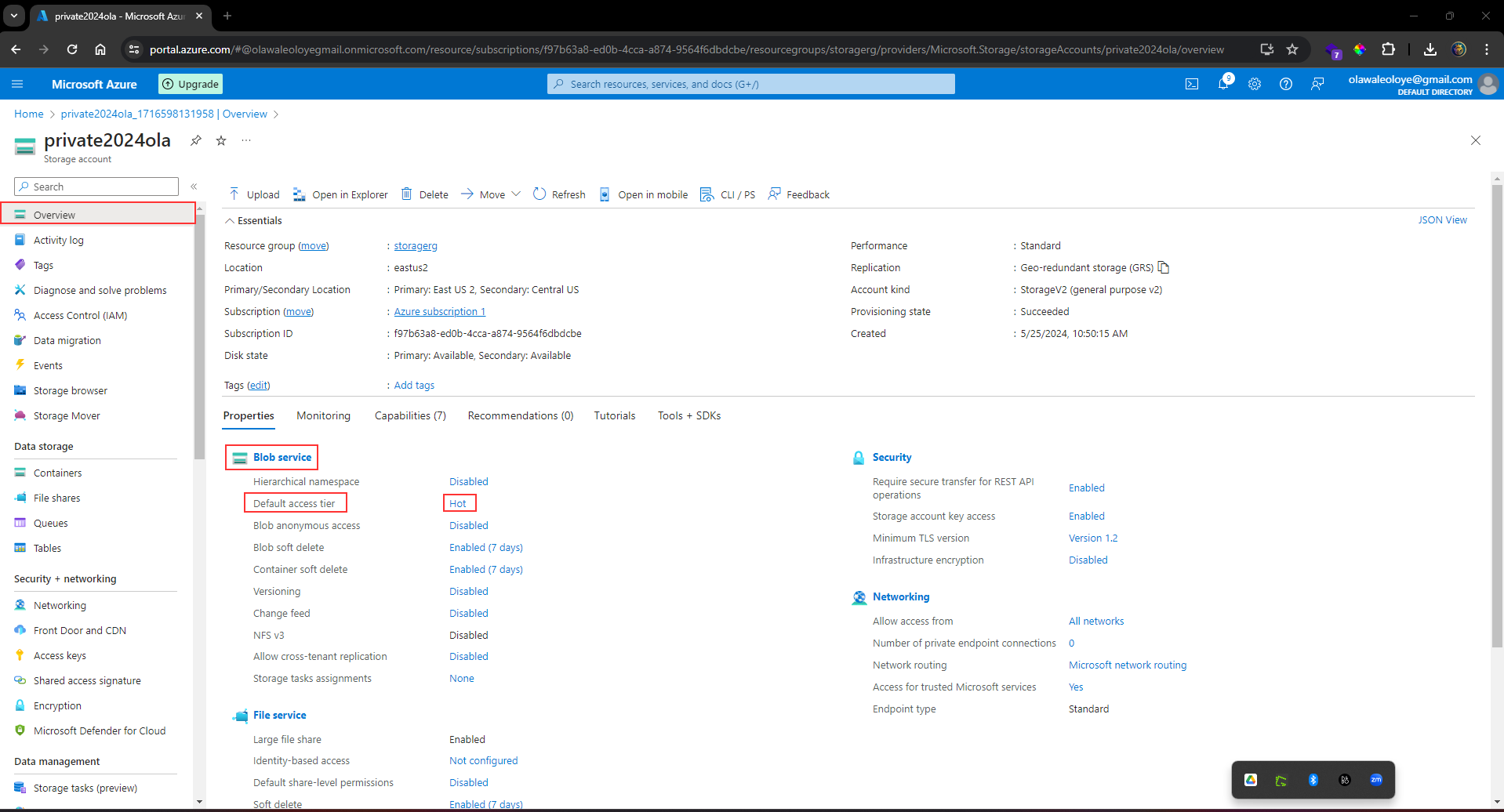
Task: Open Azure subscription 1 link
Action: 440,312
